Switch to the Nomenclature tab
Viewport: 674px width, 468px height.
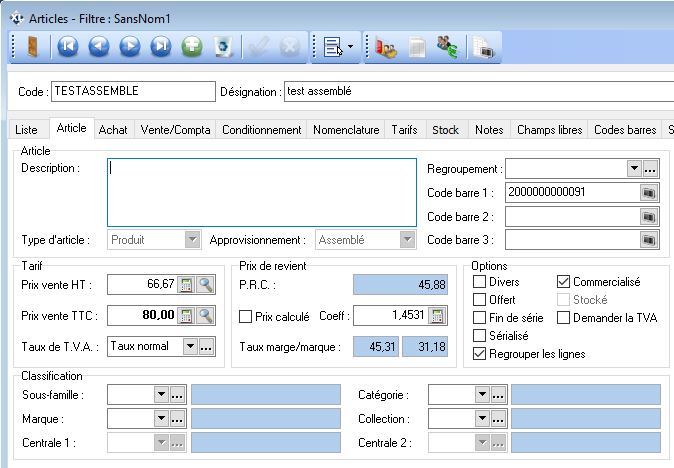[x=346, y=130]
